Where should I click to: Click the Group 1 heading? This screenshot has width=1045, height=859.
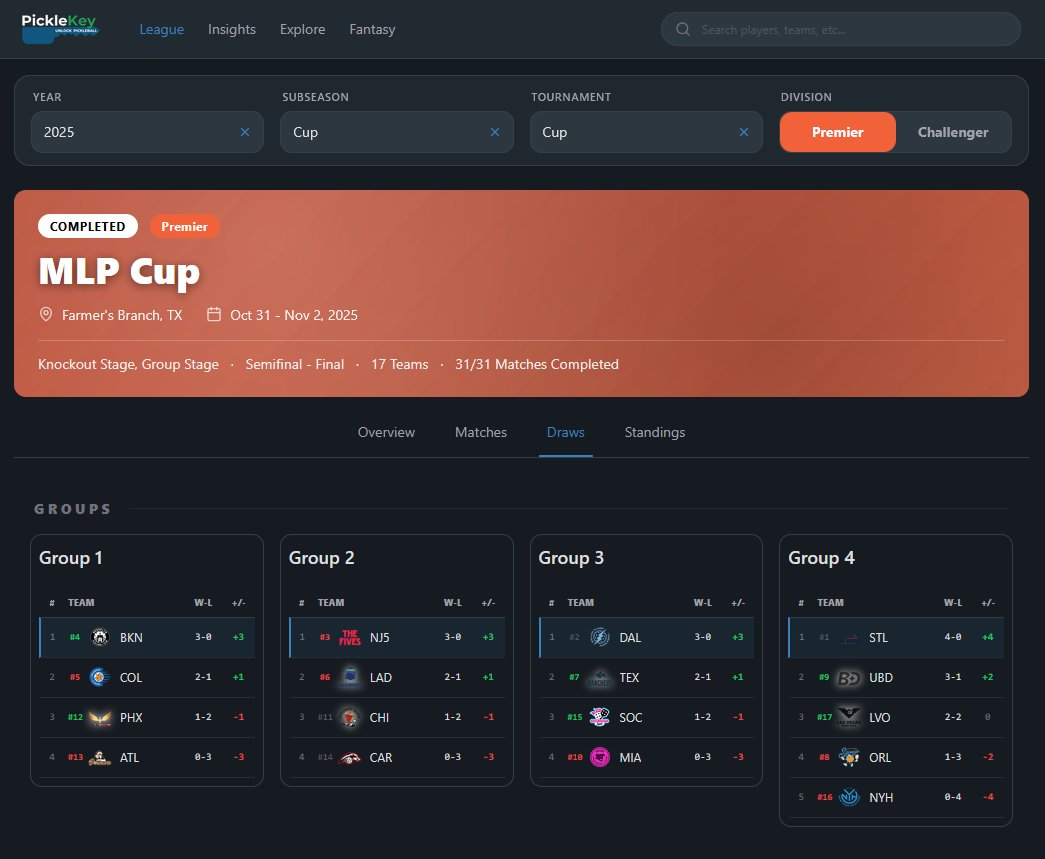[71, 558]
